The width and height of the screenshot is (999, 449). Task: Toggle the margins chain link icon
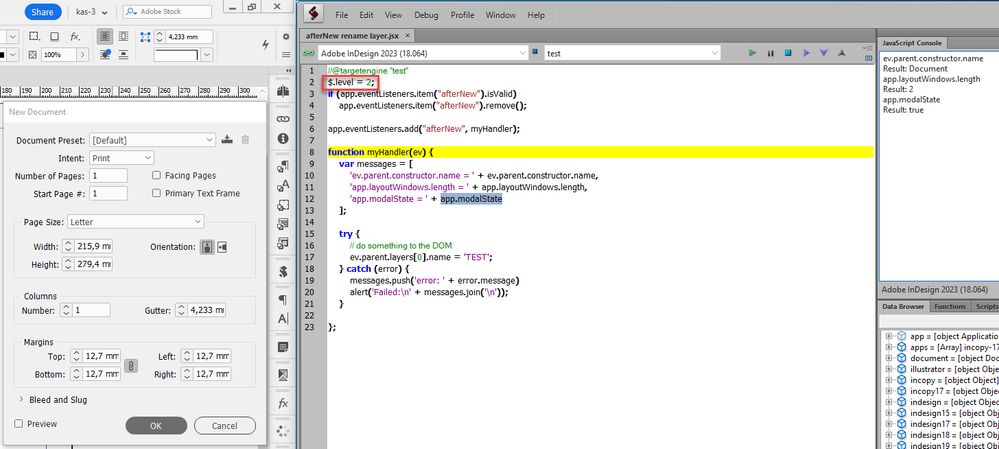(129, 367)
